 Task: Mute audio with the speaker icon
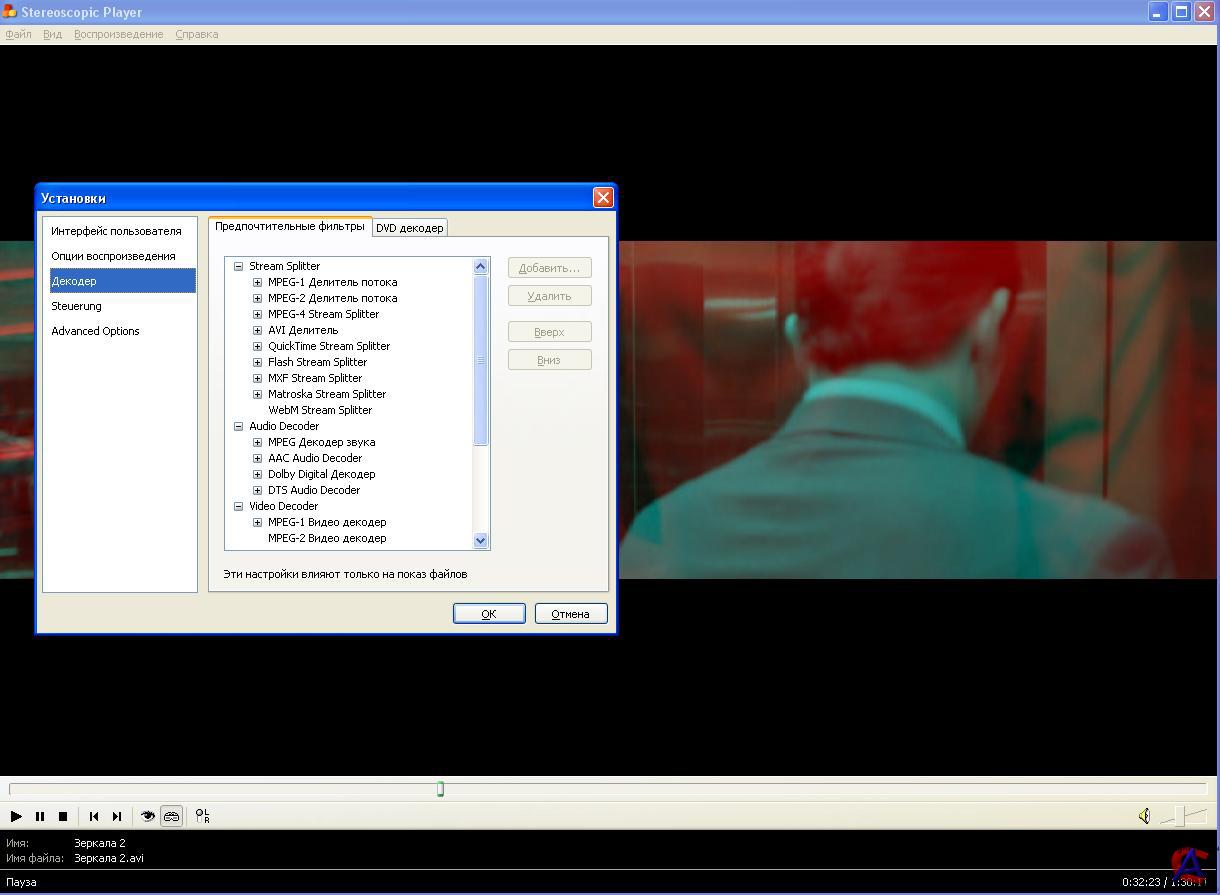pyautogui.click(x=1145, y=816)
